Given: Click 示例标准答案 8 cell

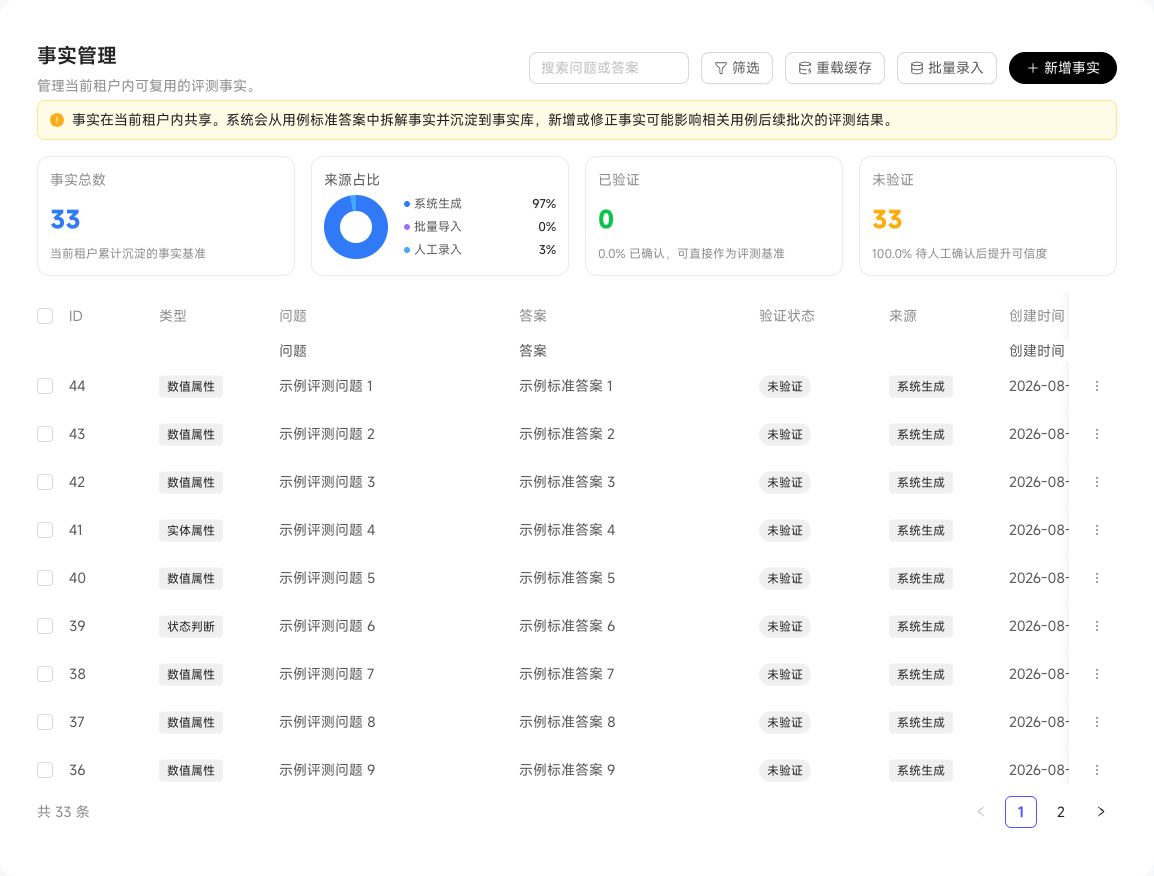Looking at the screenshot, I should [567, 722].
